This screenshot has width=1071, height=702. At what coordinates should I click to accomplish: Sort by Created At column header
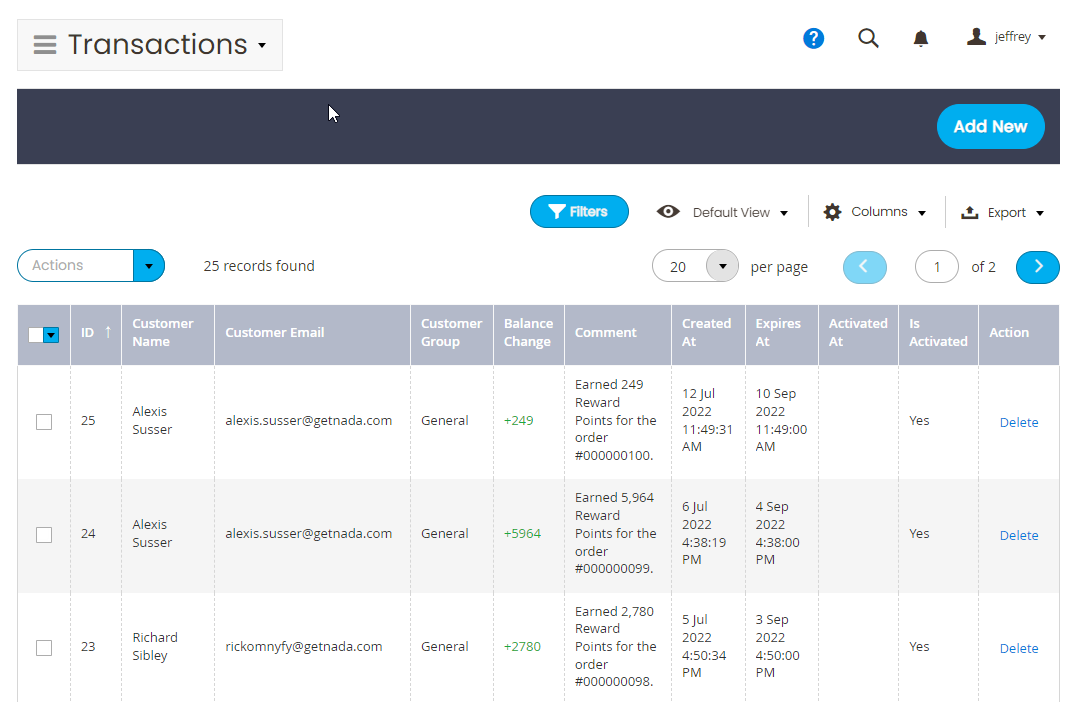pos(708,333)
